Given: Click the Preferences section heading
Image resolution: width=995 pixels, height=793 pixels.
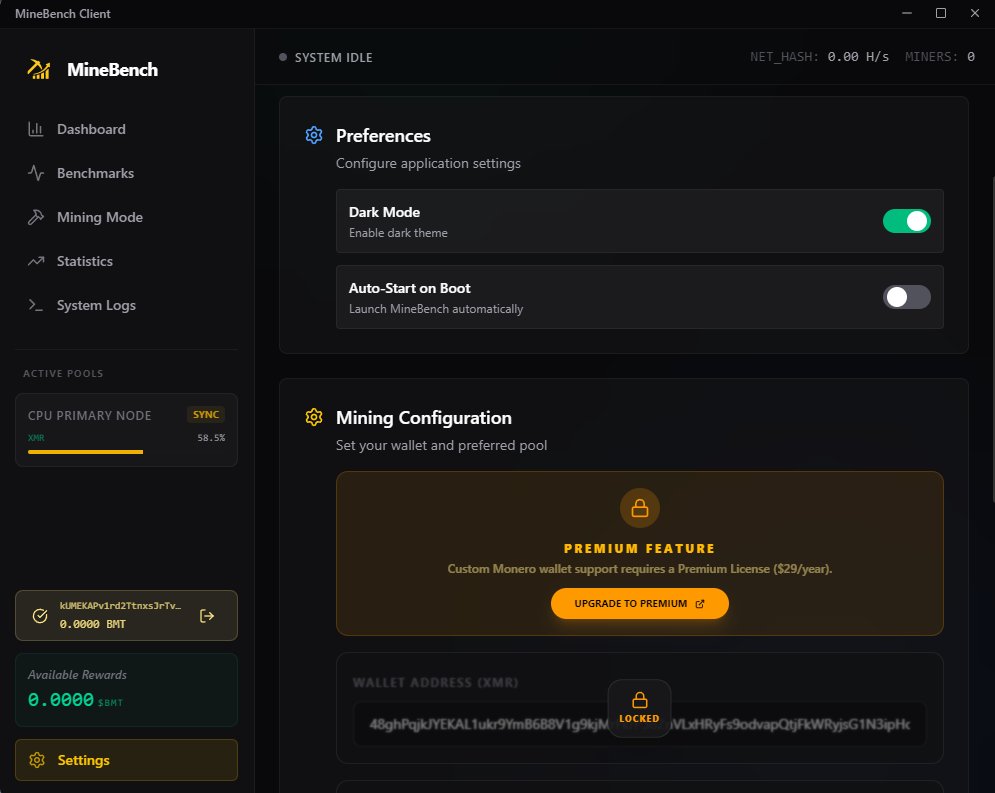Looking at the screenshot, I should pos(383,135).
